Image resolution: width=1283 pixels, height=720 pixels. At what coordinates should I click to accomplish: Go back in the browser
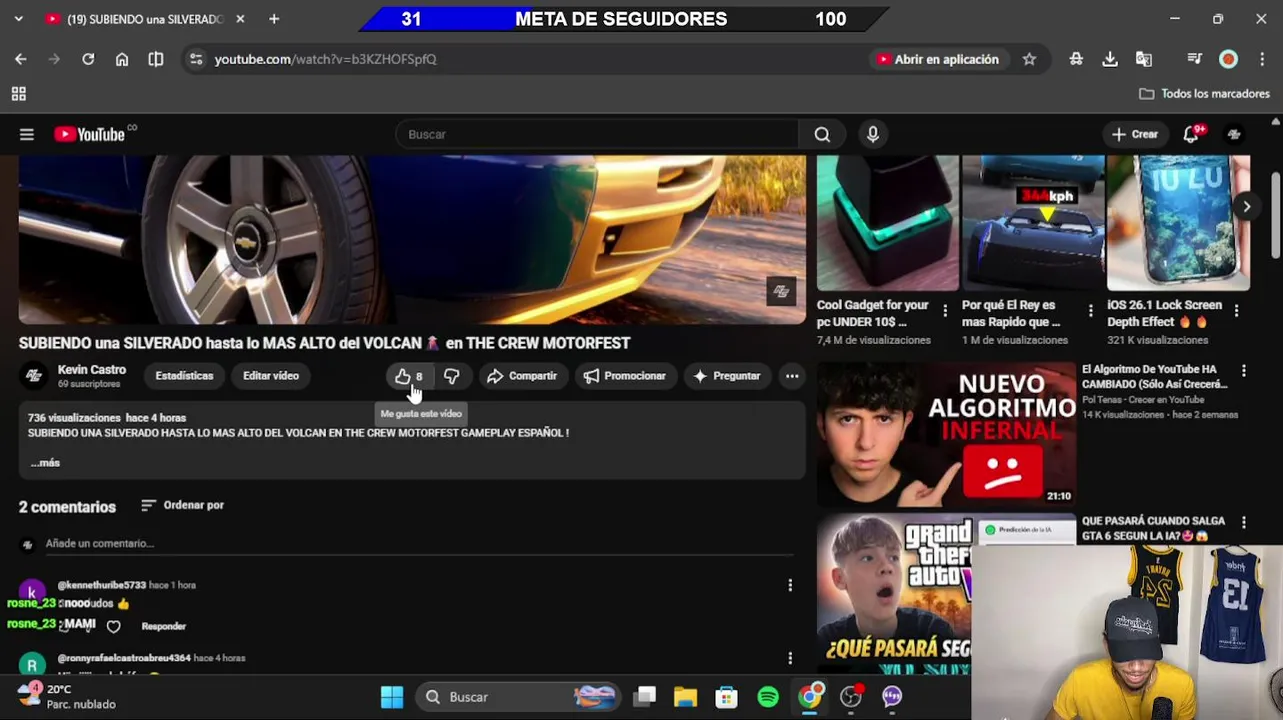point(21,59)
